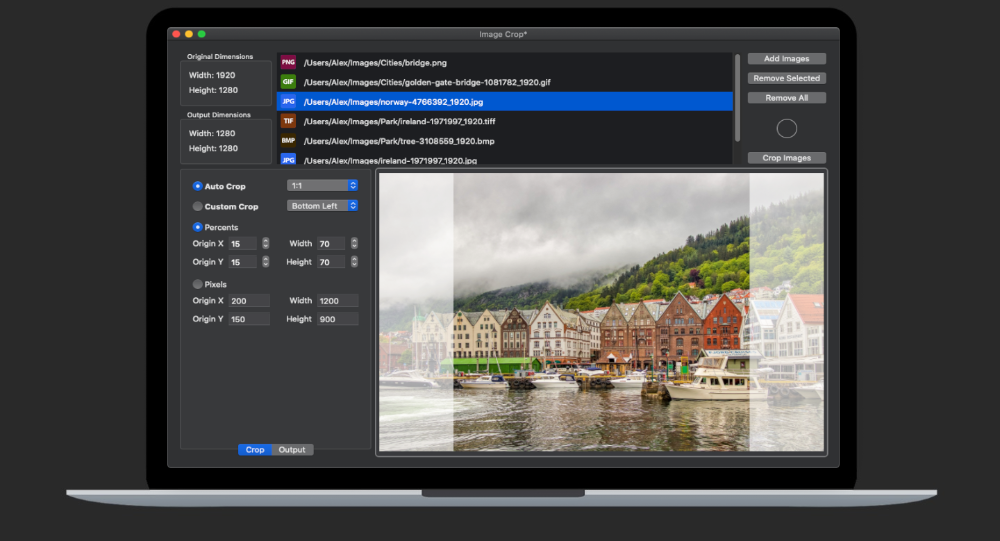Click the Remove Selected button
The width and height of the screenshot is (1000, 541).
click(x=786, y=78)
